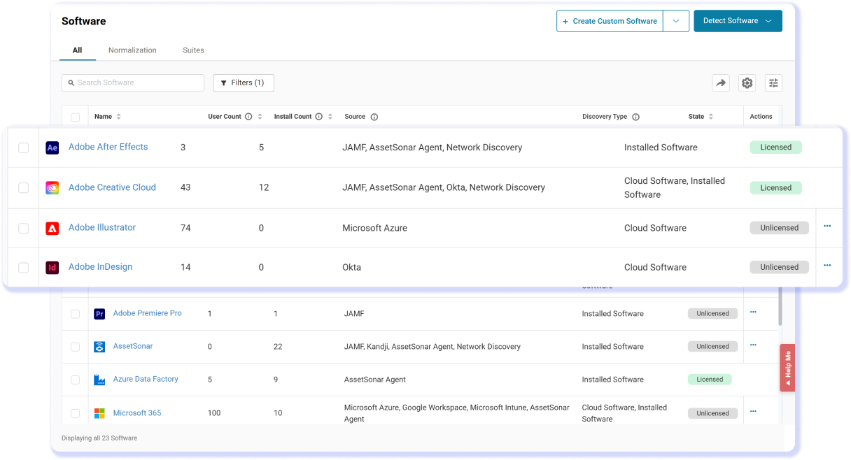
Task: Sort by User Count column arrows
Action: 260,117
